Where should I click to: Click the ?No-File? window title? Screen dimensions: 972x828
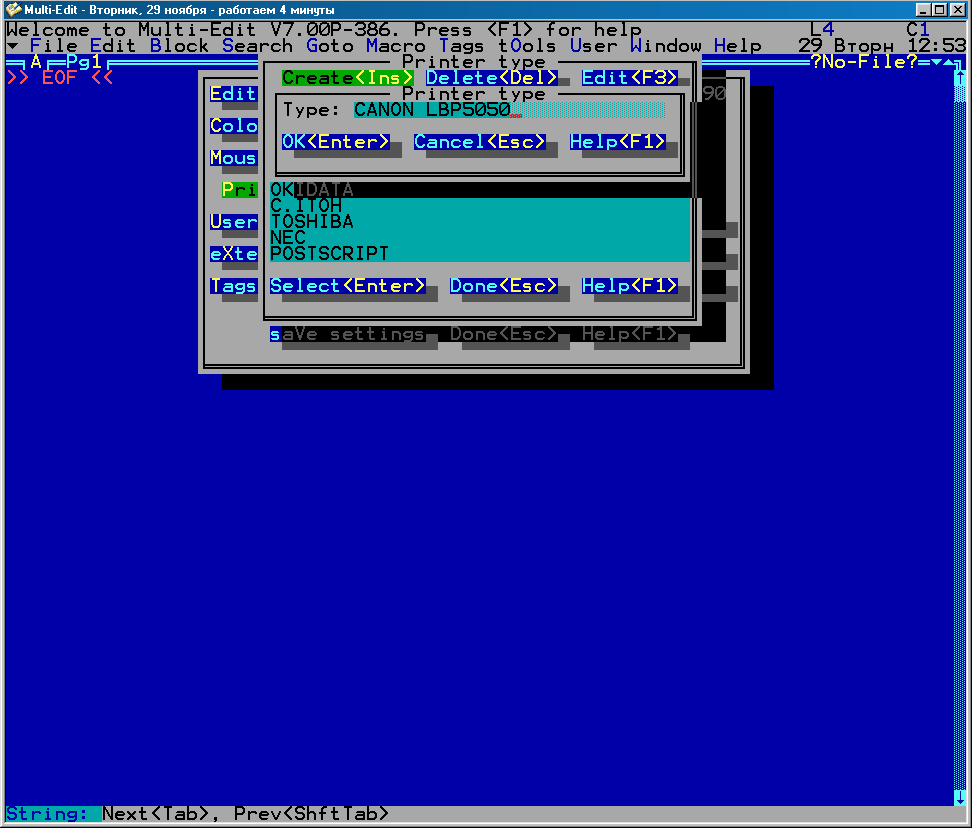pyautogui.click(x=864, y=62)
